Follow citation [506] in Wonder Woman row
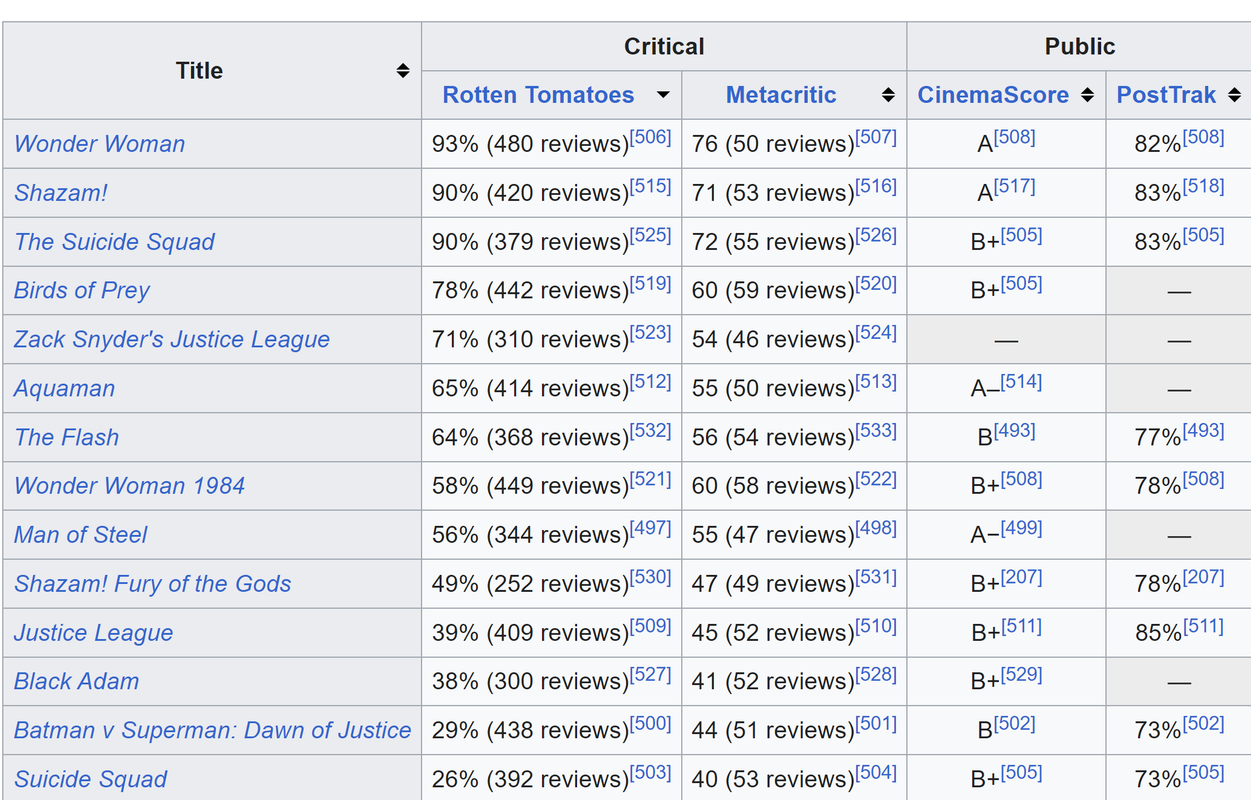Viewport: 1251px width, 800px height. click(x=650, y=137)
